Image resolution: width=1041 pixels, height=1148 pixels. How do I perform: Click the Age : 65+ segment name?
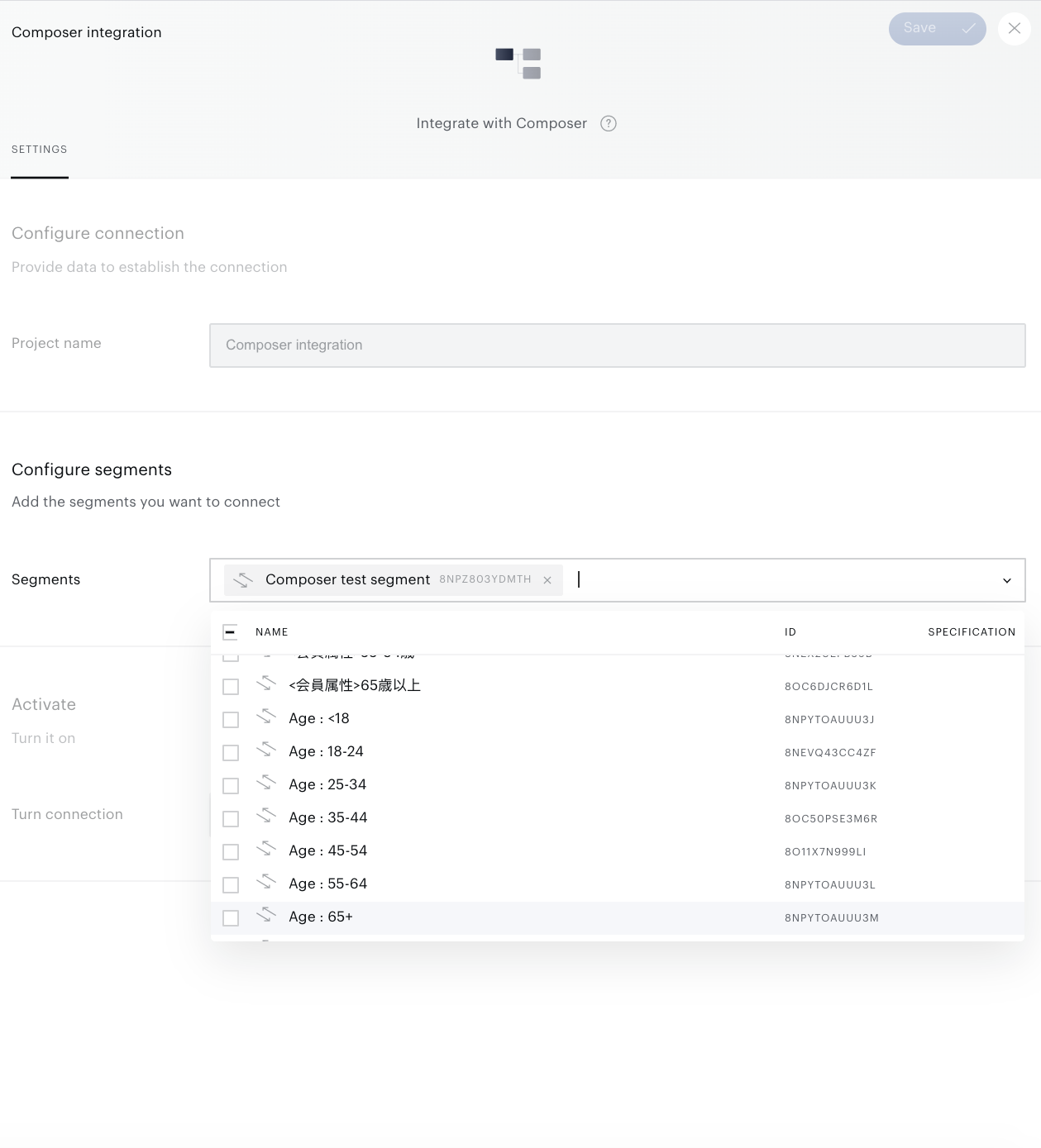click(x=321, y=917)
